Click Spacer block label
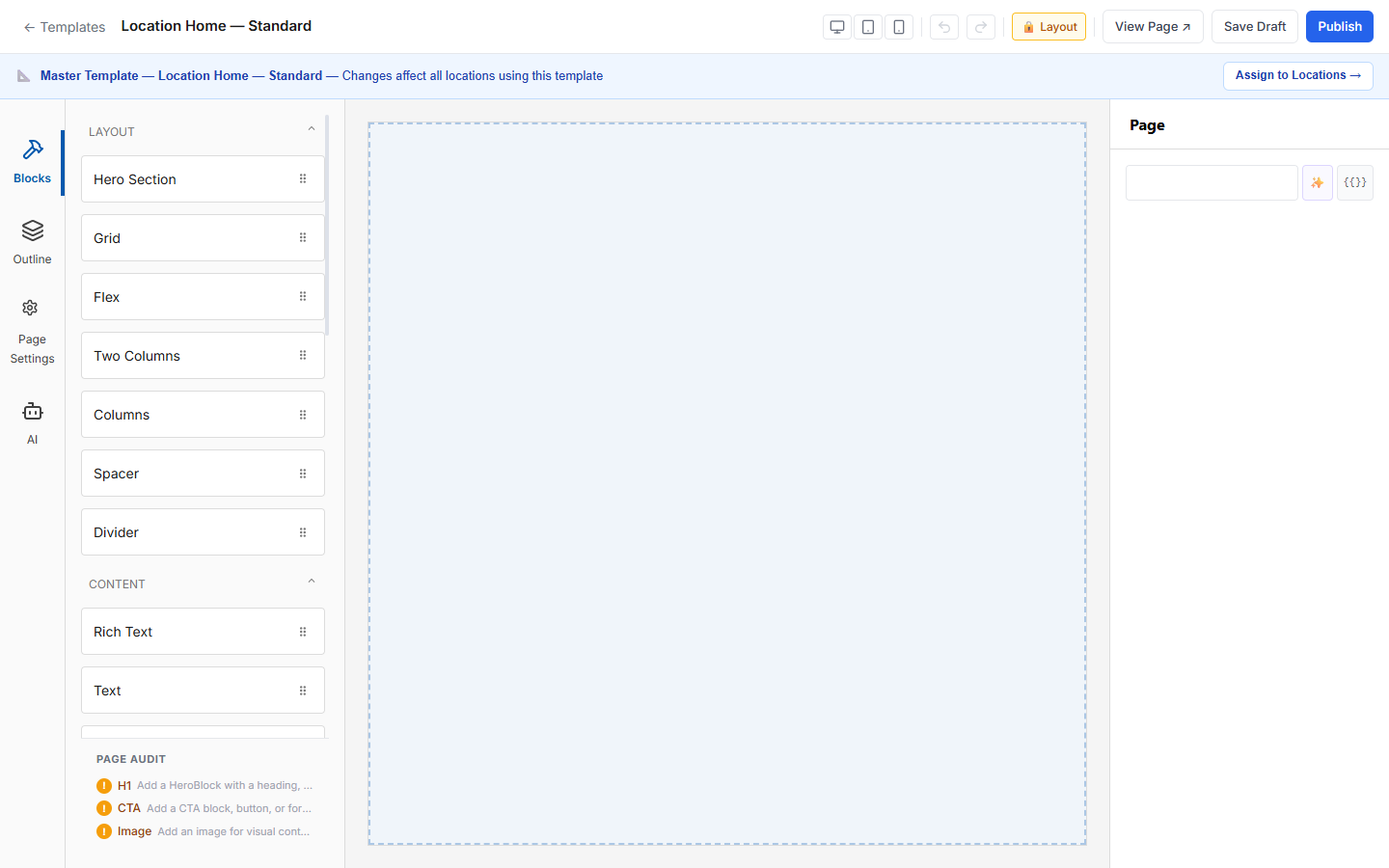 pos(117,474)
